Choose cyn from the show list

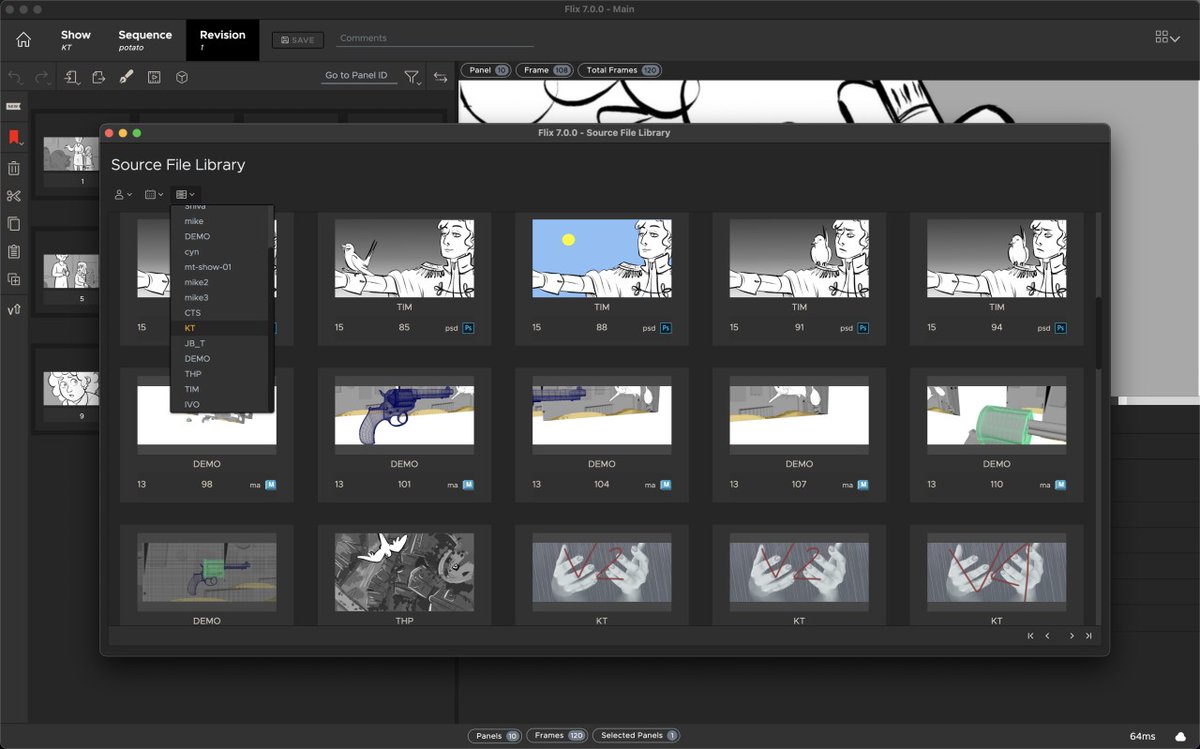[x=222, y=252]
